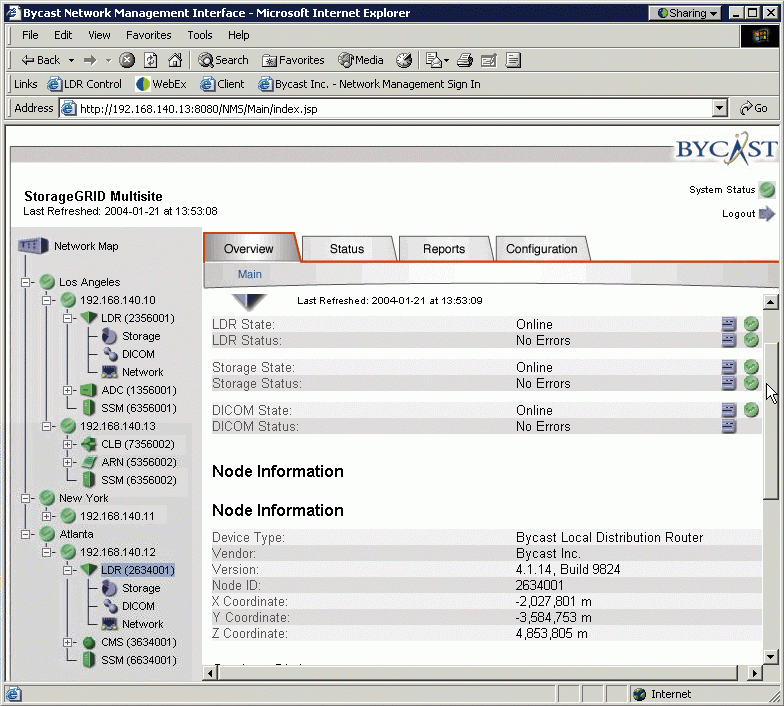The height and width of the screenshot is (706, 784).
Task: Open DICOM under LDR (2356001)
Action: click(138, 354)
